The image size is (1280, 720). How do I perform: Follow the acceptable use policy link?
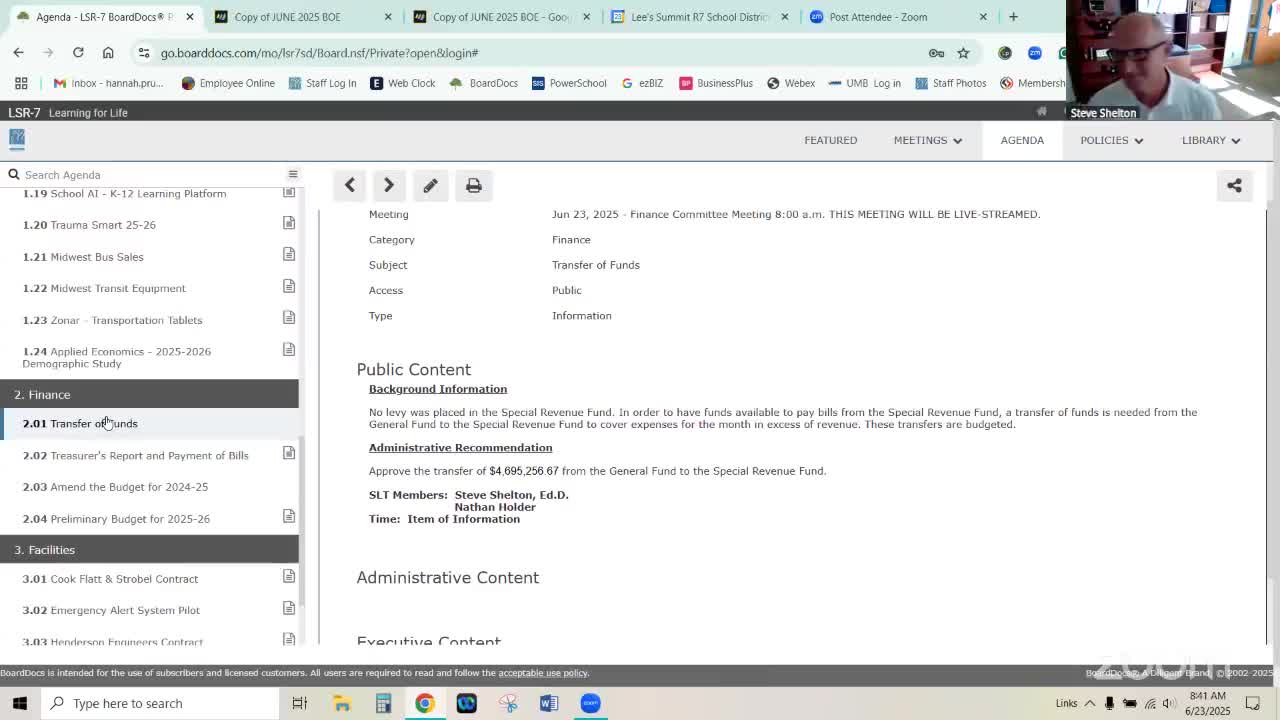[x=543, y=673]
